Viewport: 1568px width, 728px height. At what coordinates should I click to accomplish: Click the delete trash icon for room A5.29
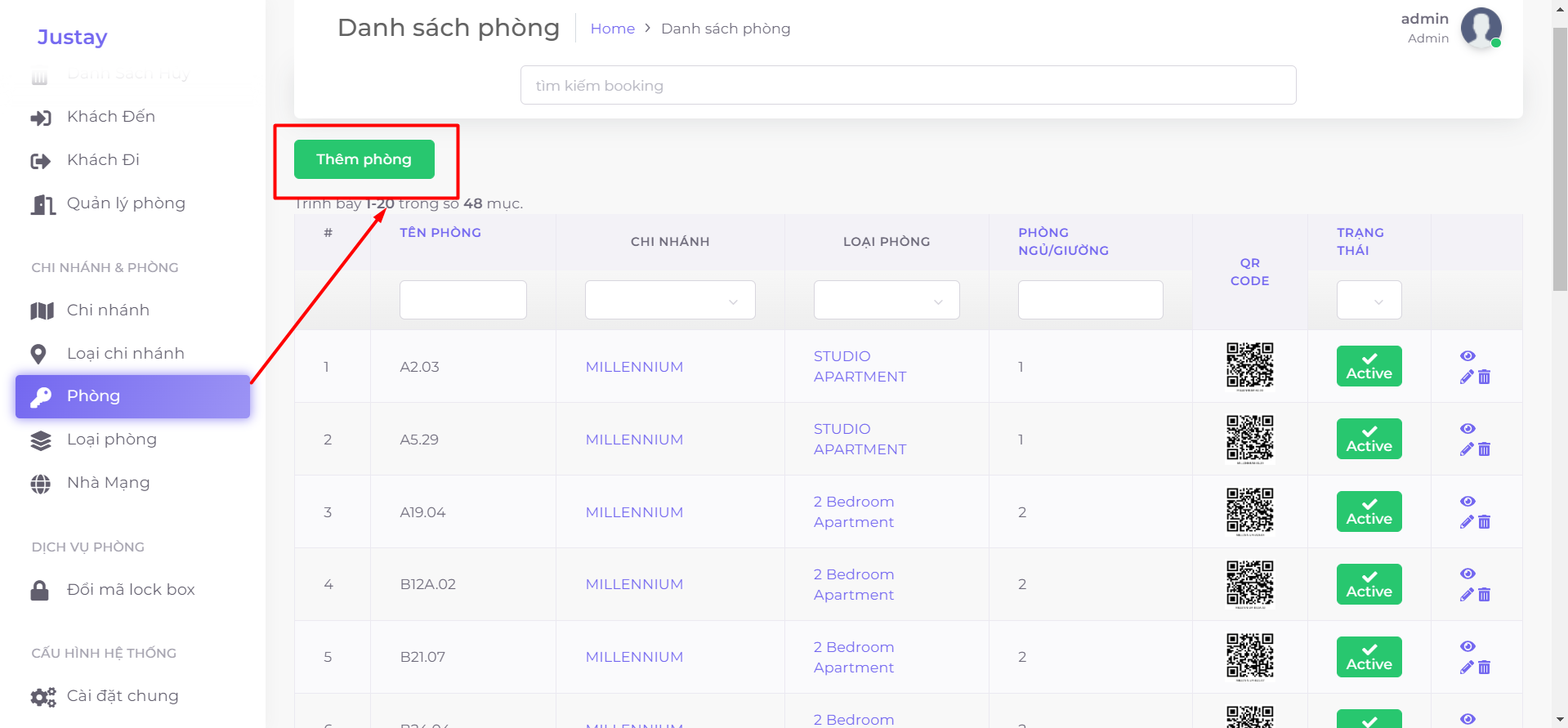[x=1485, y=449]
